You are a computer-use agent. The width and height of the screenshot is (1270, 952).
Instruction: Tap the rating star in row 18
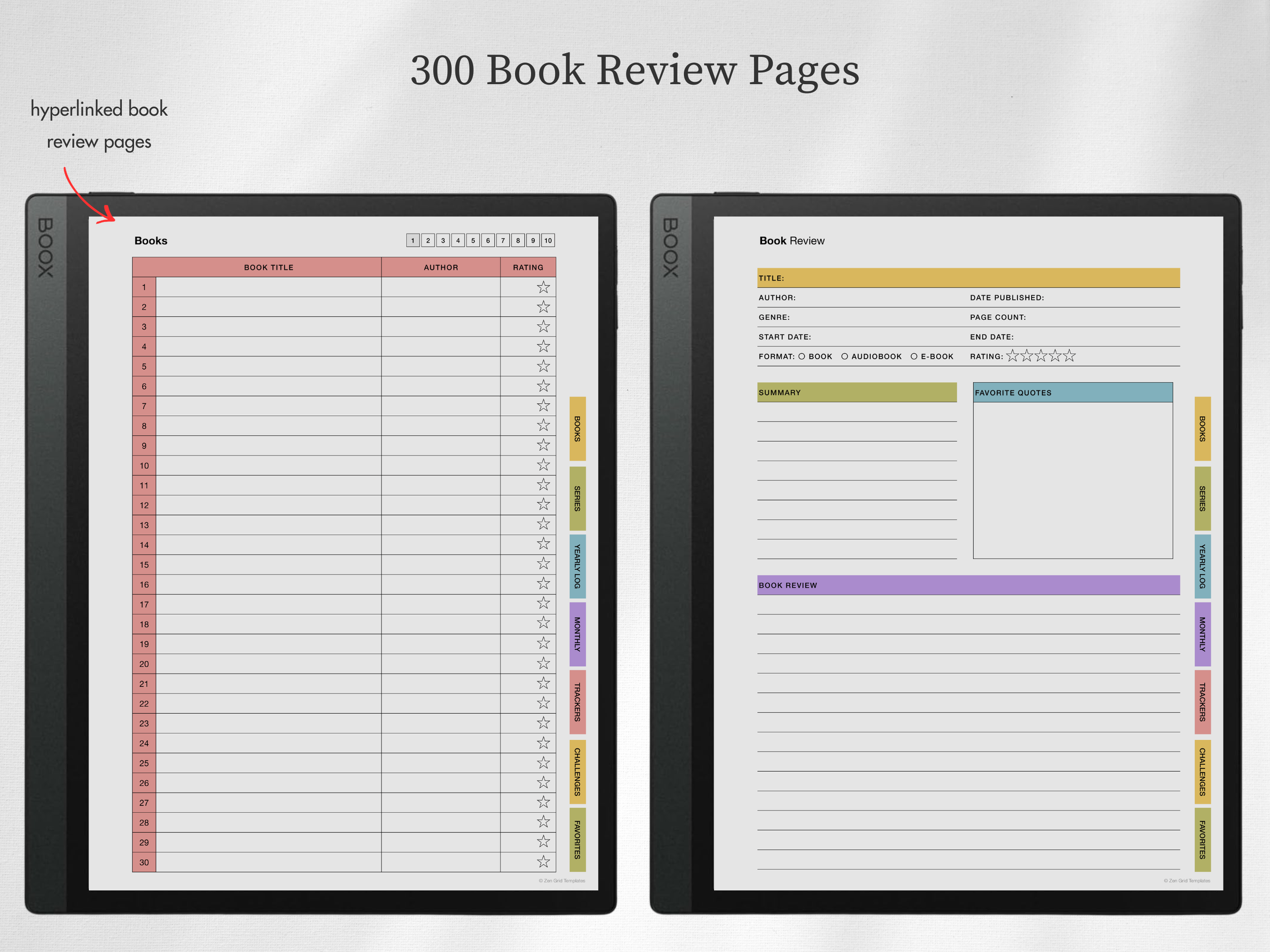(543, 622)
